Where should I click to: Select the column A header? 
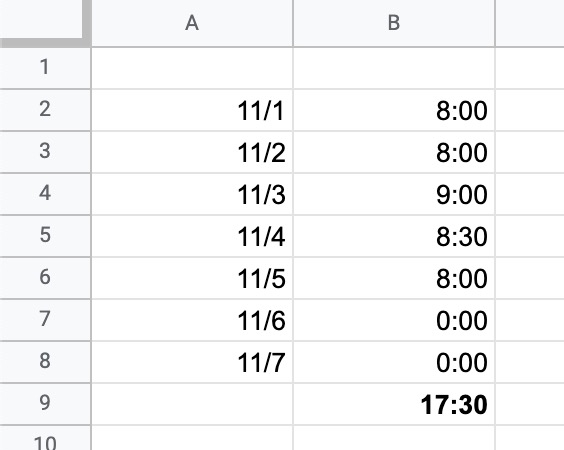[x=192, y=23]
